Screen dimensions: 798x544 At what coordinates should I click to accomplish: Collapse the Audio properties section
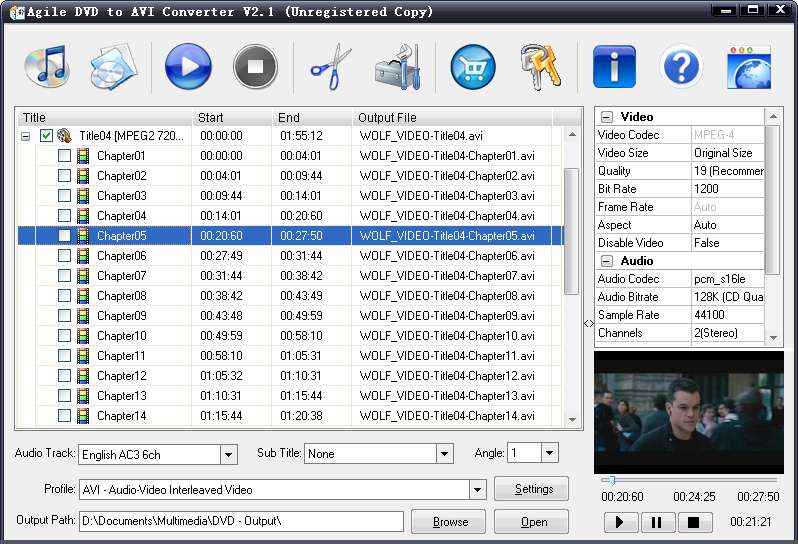point(607,261)
